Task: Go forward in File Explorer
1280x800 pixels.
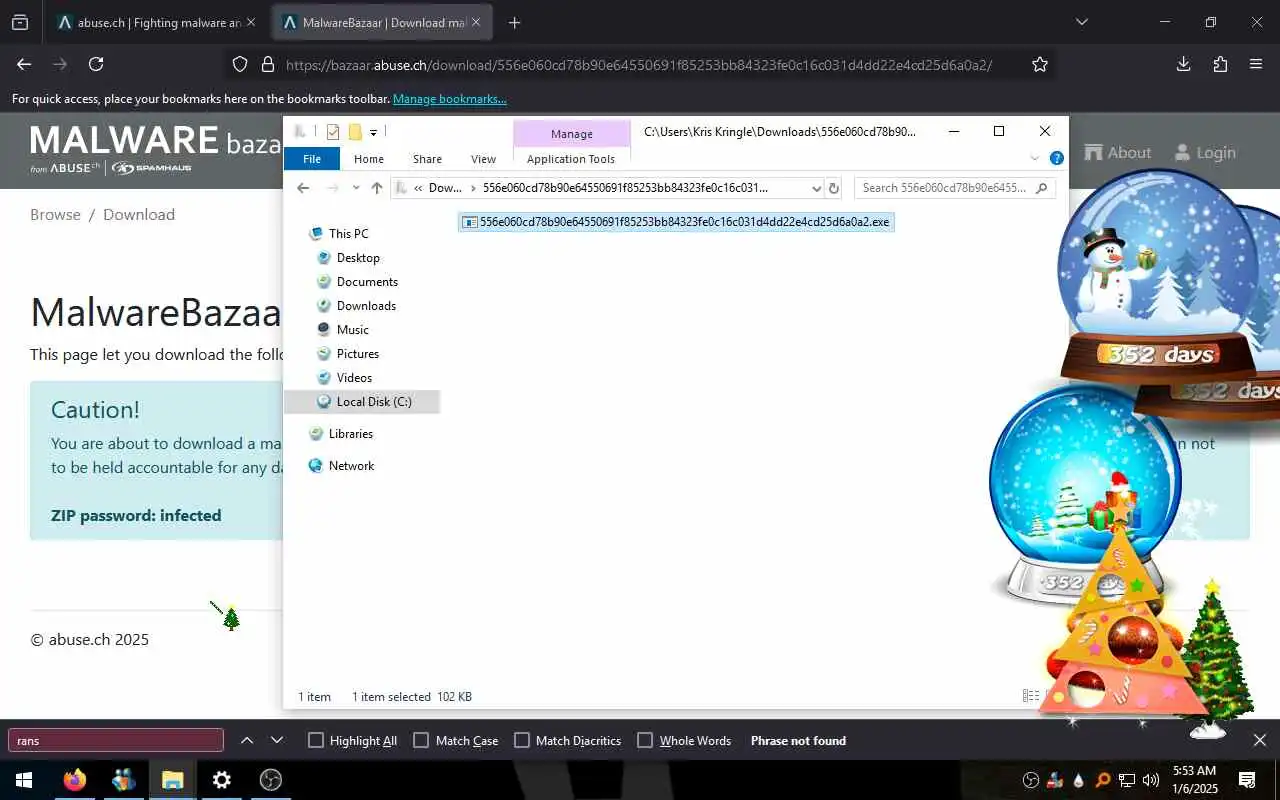Action: tap(332, 188)
